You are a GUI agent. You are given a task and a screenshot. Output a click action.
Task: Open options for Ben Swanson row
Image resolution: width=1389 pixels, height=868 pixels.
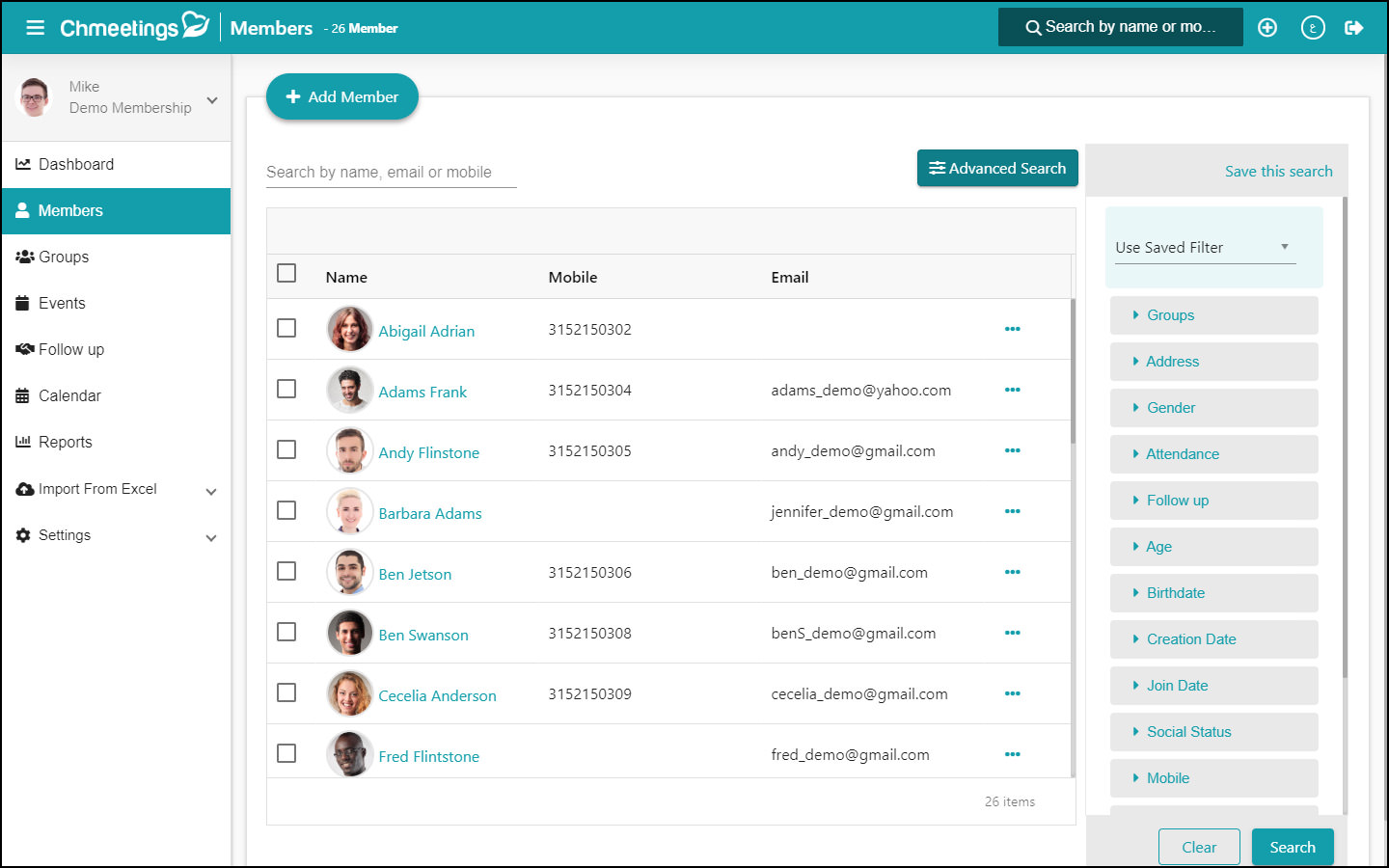click(x=1012, y=633)
